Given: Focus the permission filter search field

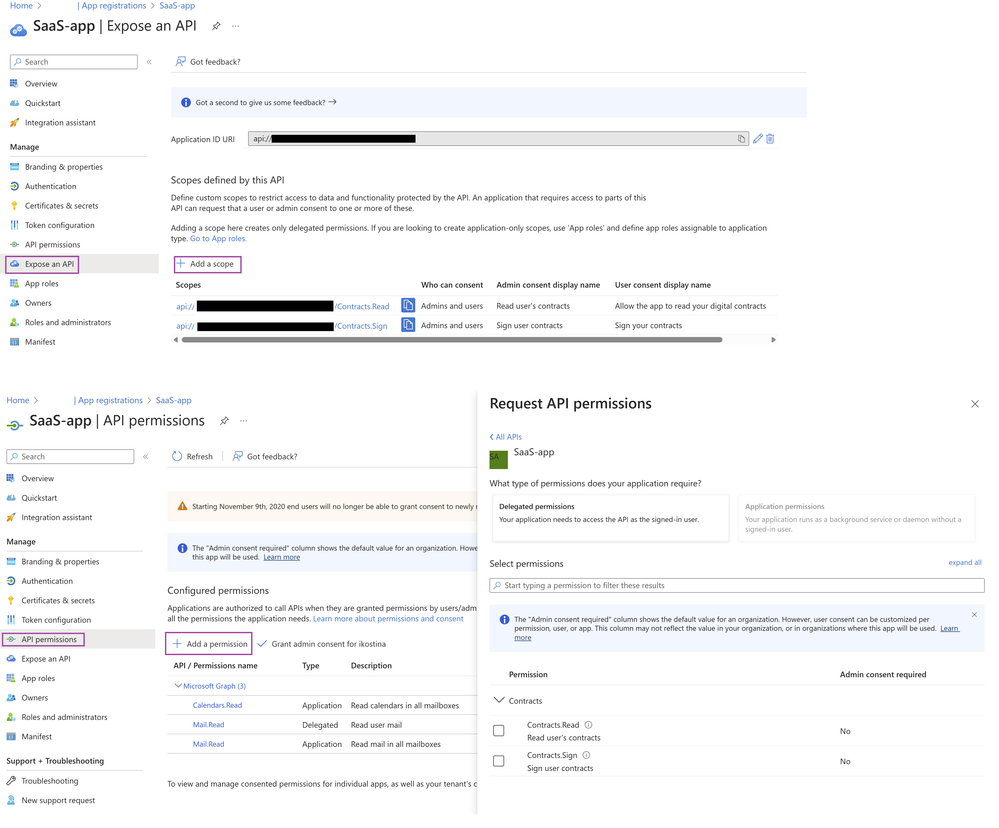Looking at the screenshot, I should tap(737, 585).
